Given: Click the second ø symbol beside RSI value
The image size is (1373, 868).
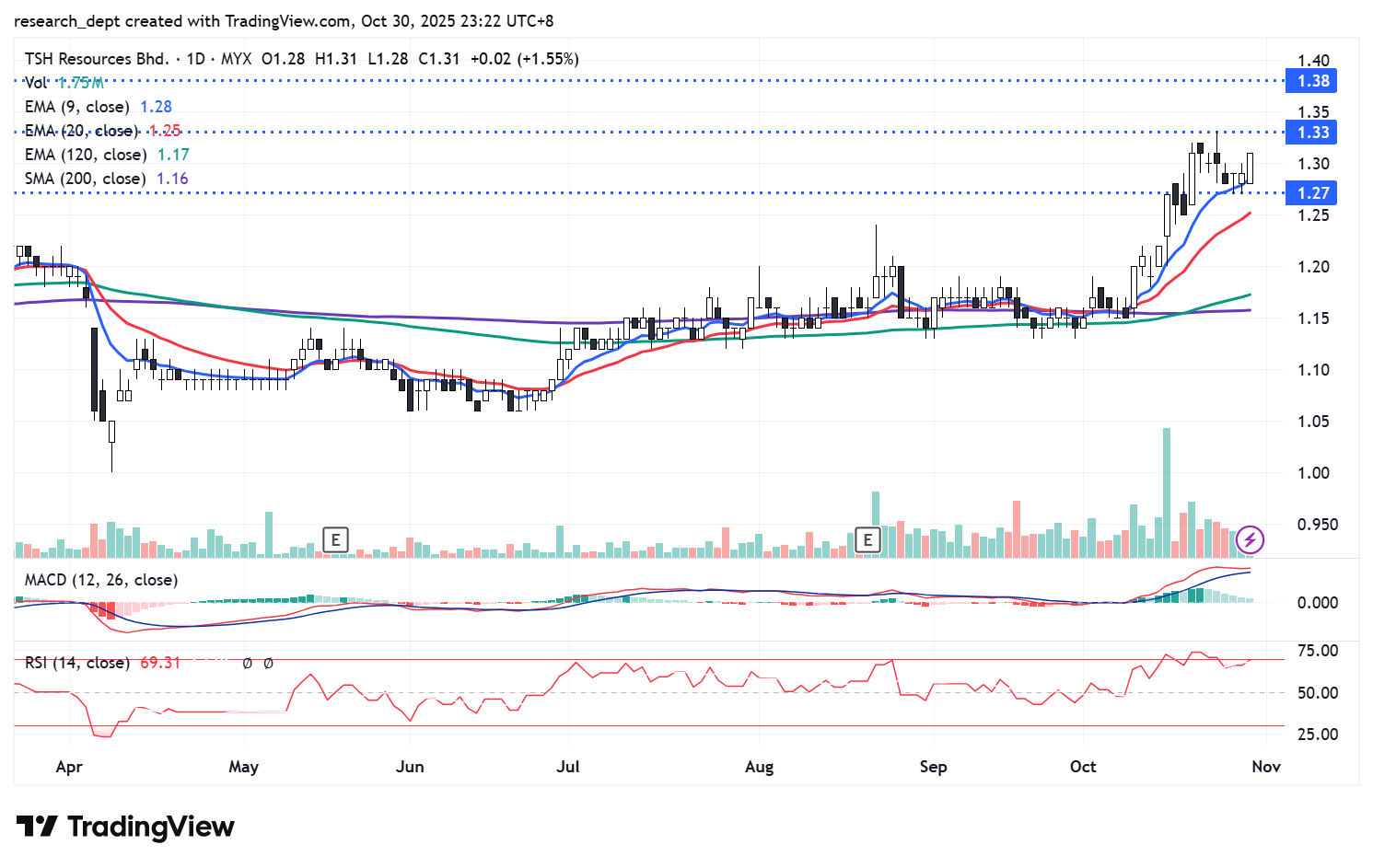Looking at the screenshot, I should (268, 663).
